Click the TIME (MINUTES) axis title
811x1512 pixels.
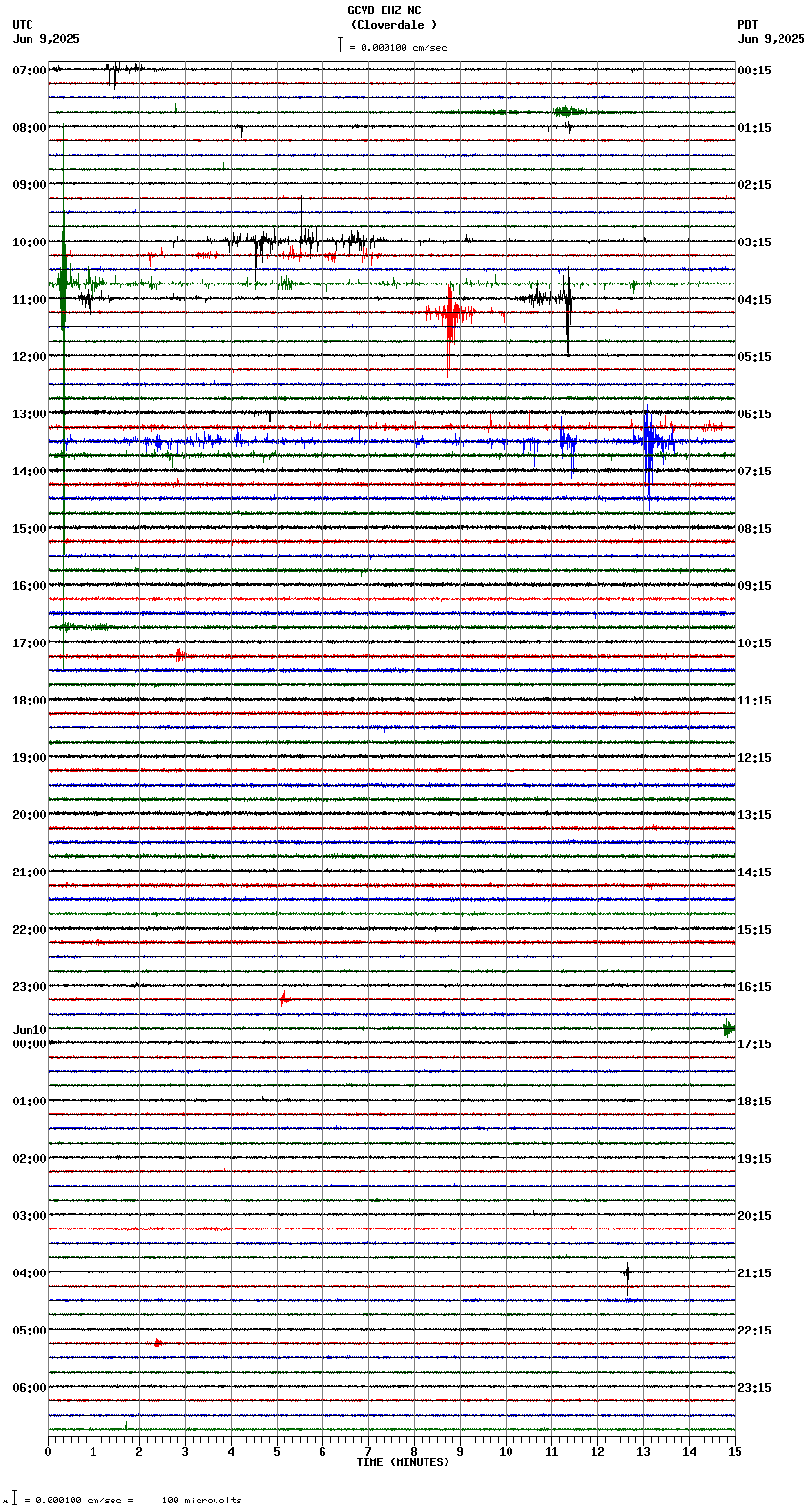tap(403, 1462)
